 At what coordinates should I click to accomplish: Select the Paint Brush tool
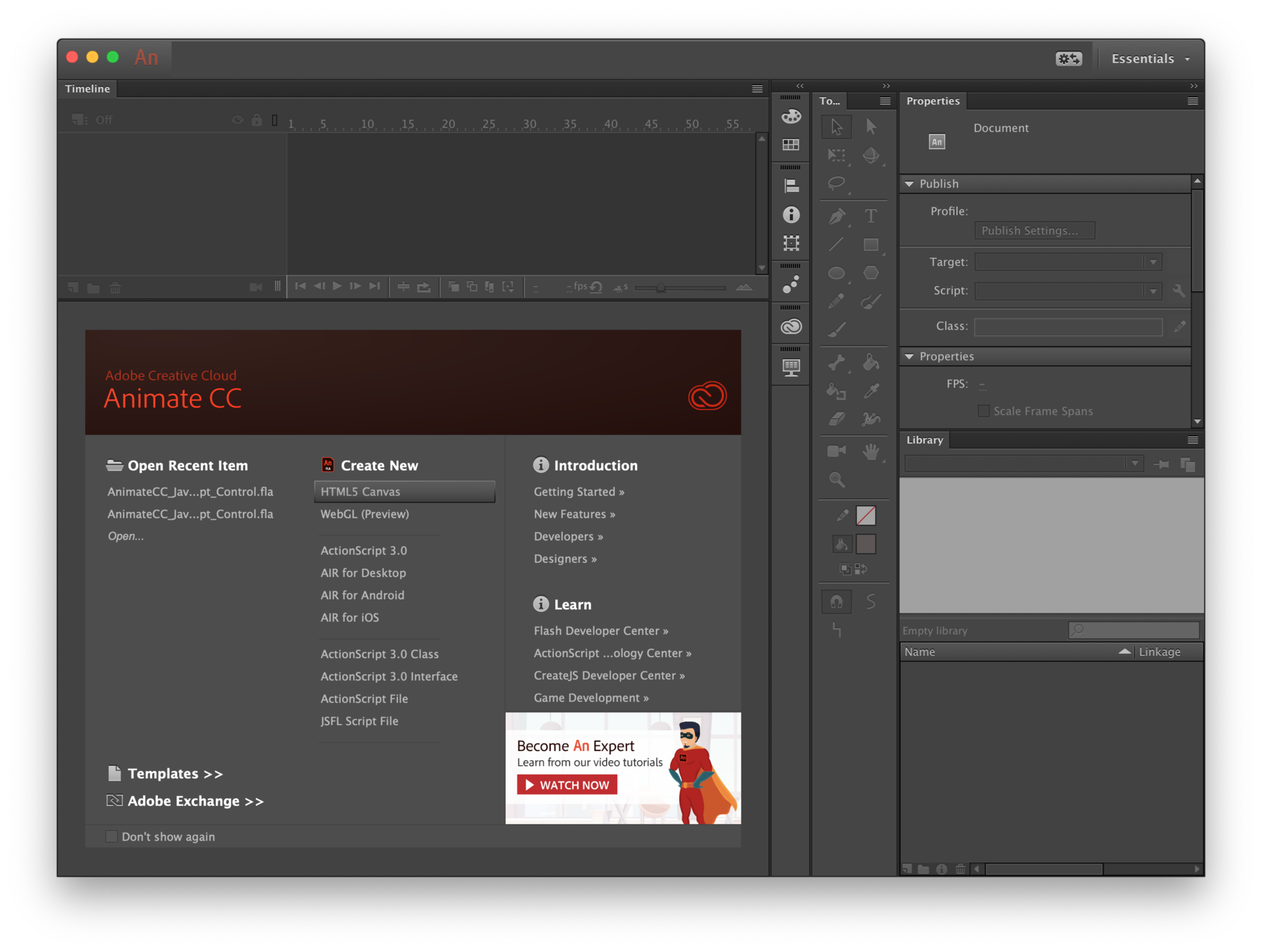coord(871,302)
